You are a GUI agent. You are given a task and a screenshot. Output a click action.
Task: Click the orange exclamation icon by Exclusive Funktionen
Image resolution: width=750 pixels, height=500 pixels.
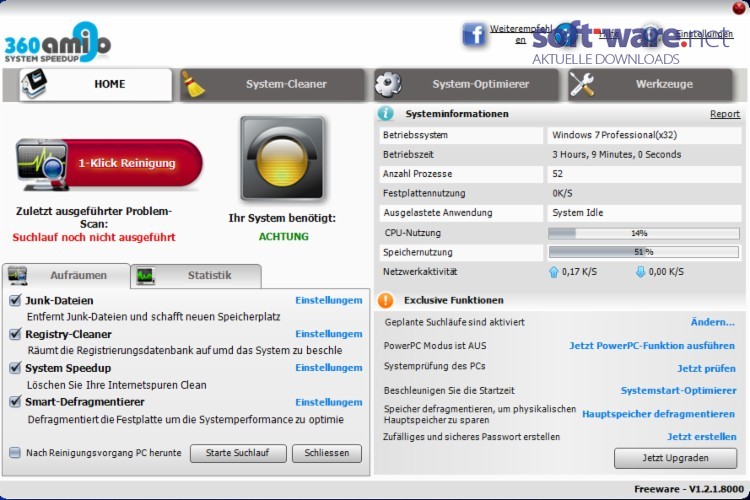pyautogui.click(x=386, y=300)
